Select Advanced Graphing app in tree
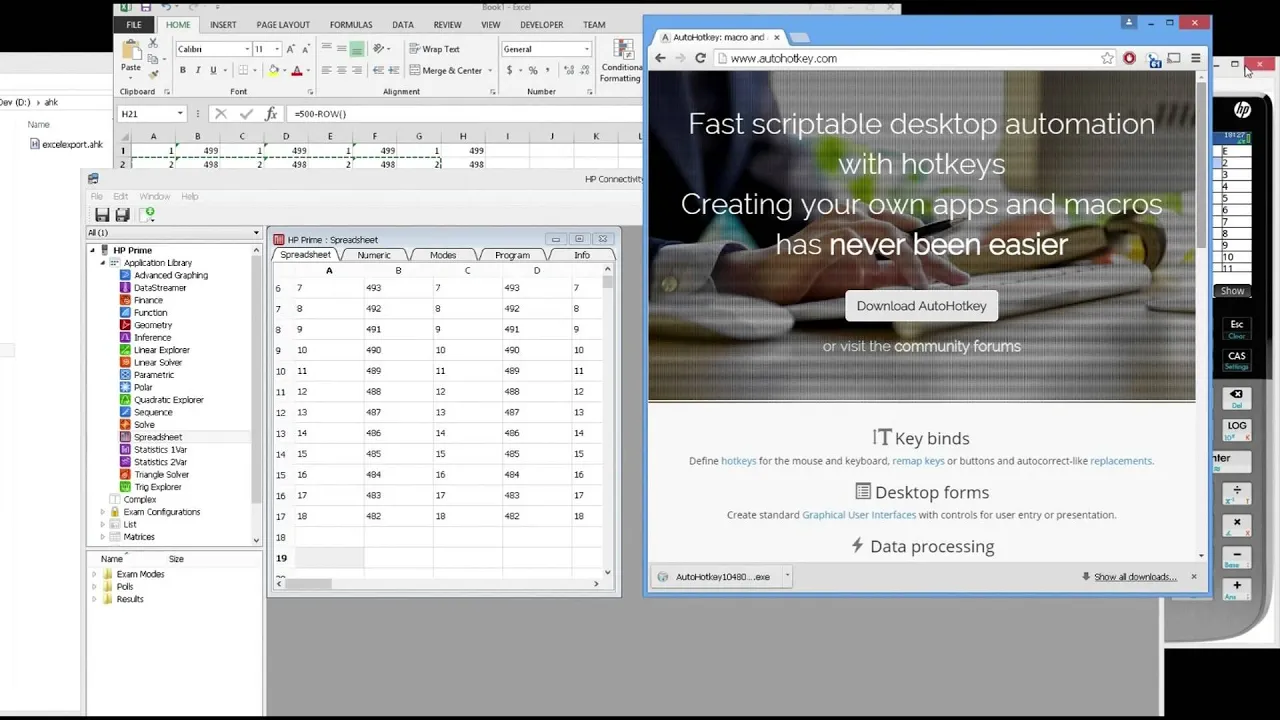The width and height of the screenshot is (1280, 720). tap(171, 275)
